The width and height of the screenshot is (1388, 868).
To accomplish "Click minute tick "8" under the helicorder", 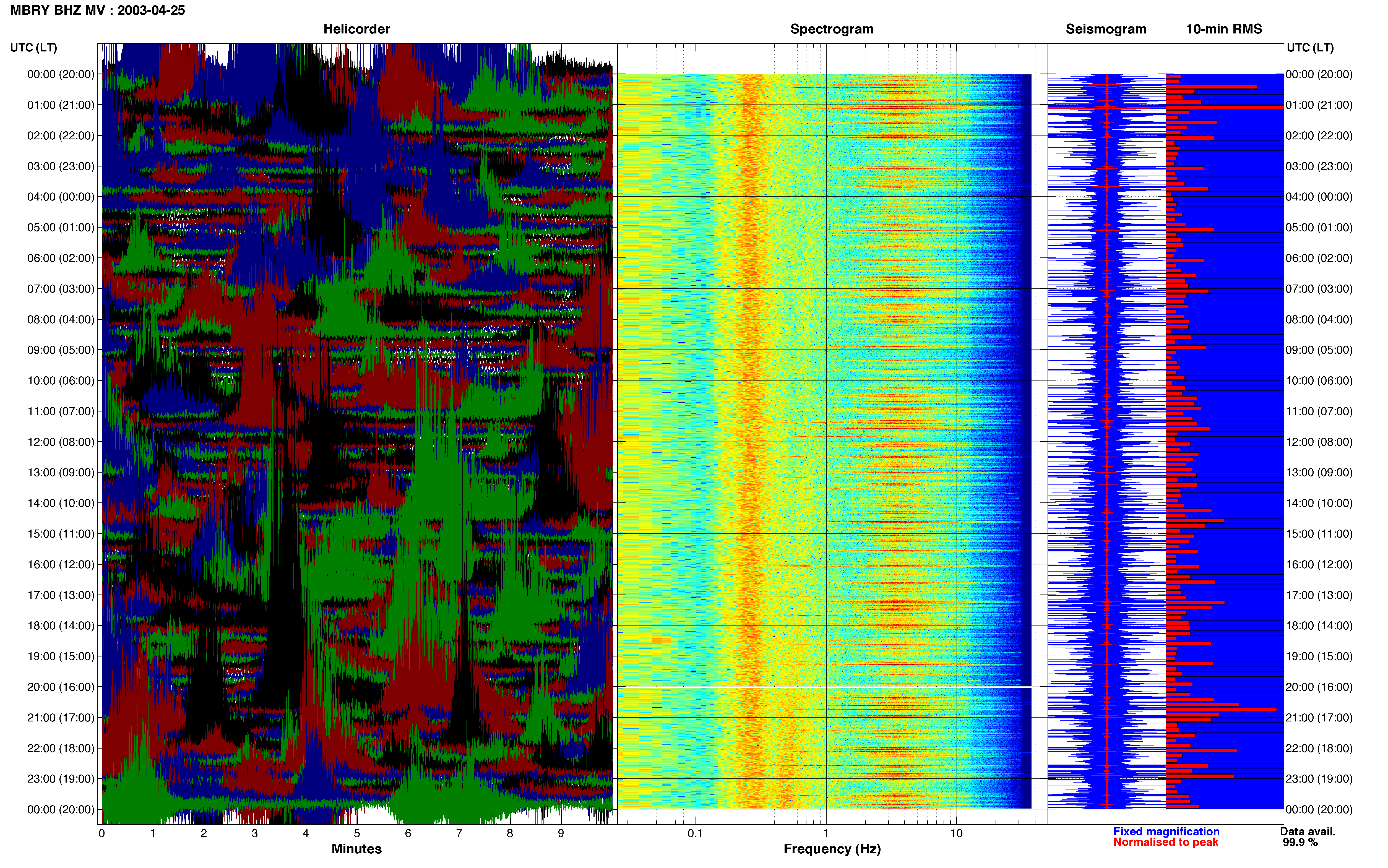I will pos(510,833).
